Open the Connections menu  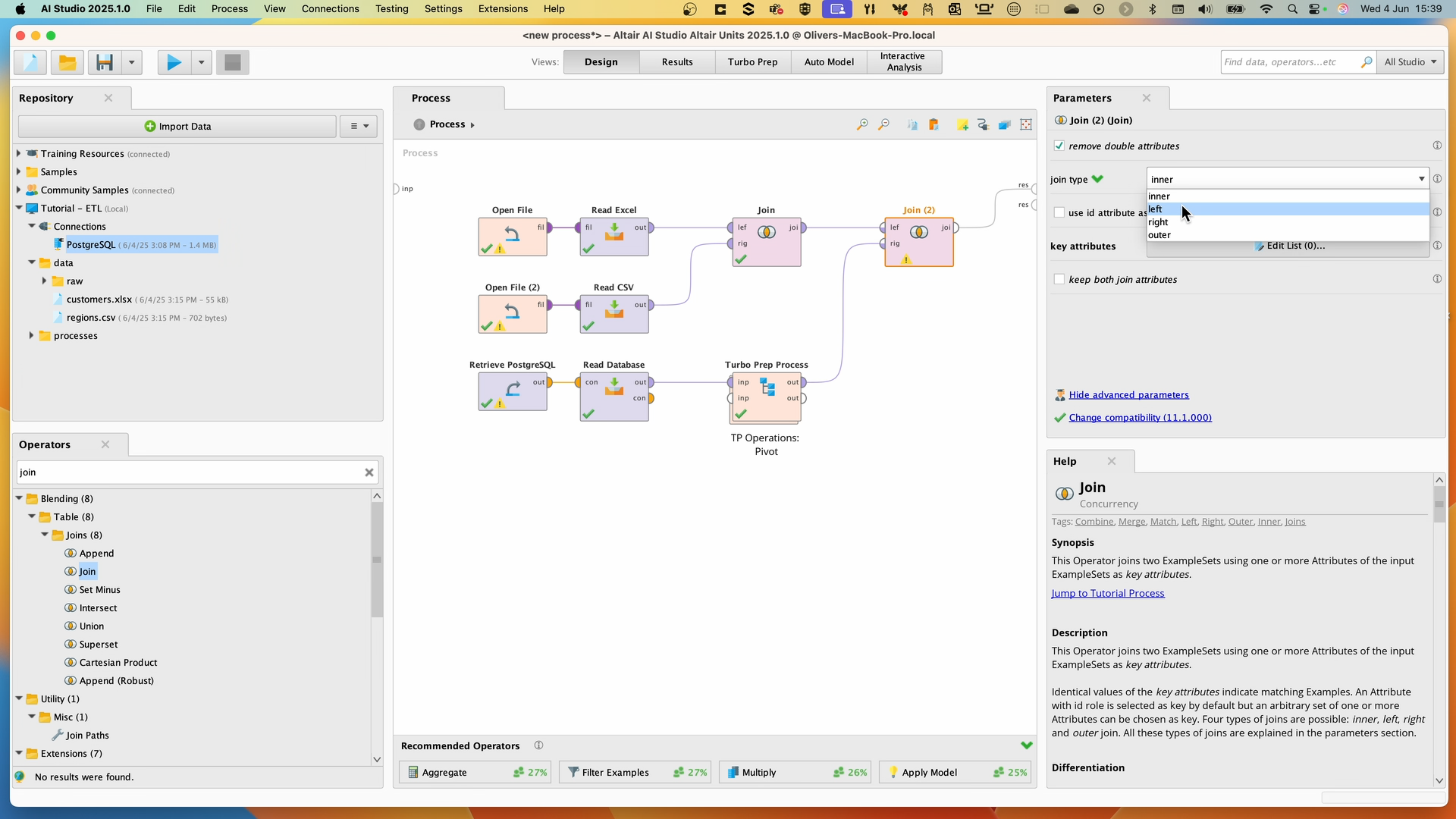(330, 9)
